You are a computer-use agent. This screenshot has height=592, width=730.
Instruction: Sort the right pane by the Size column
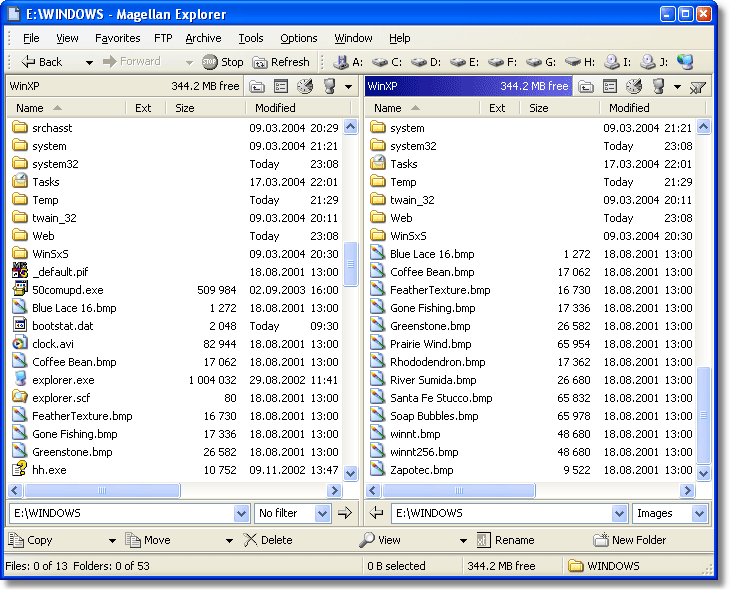540,108
